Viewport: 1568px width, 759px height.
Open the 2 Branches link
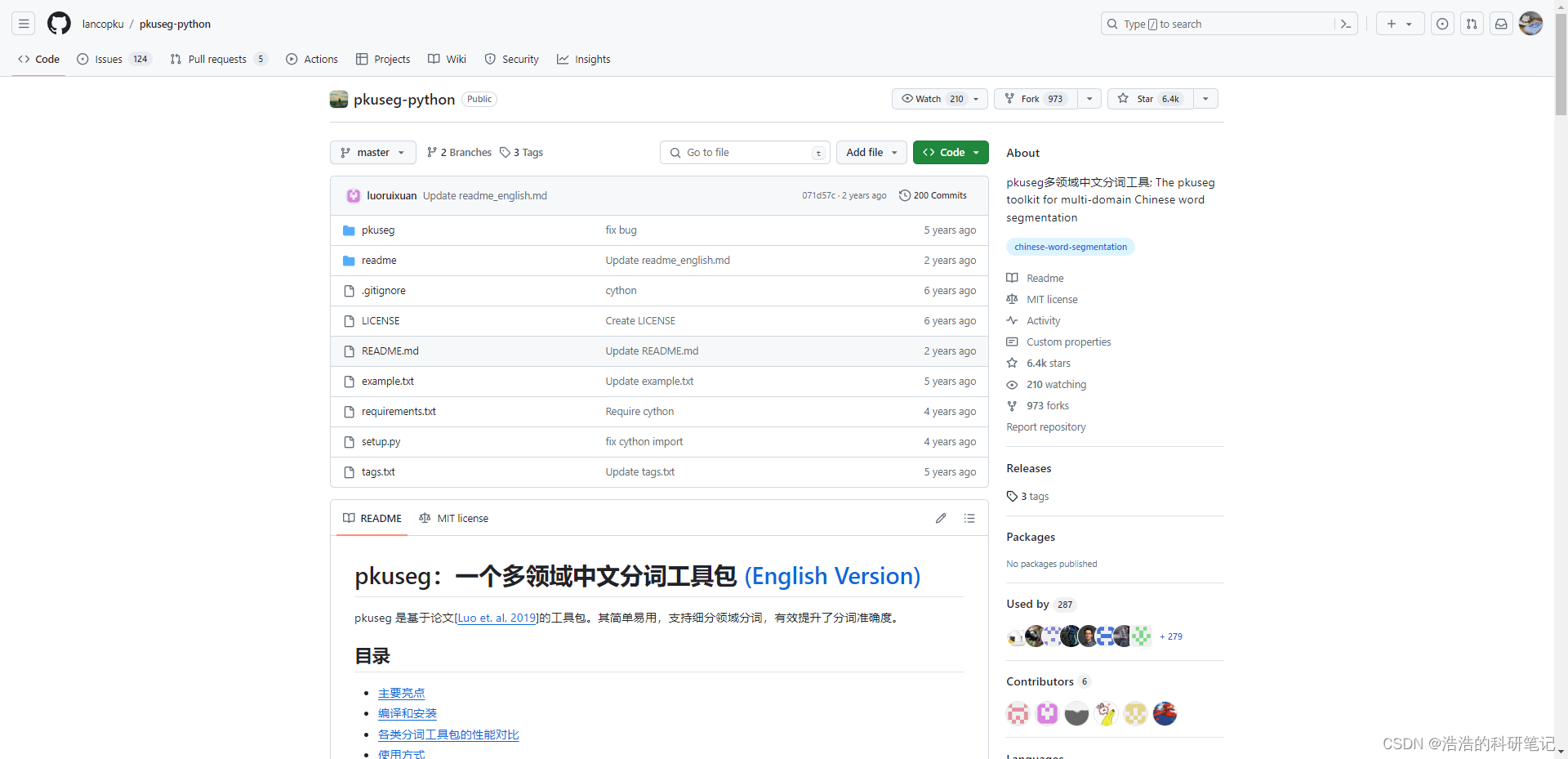click(x=459, y=153)
